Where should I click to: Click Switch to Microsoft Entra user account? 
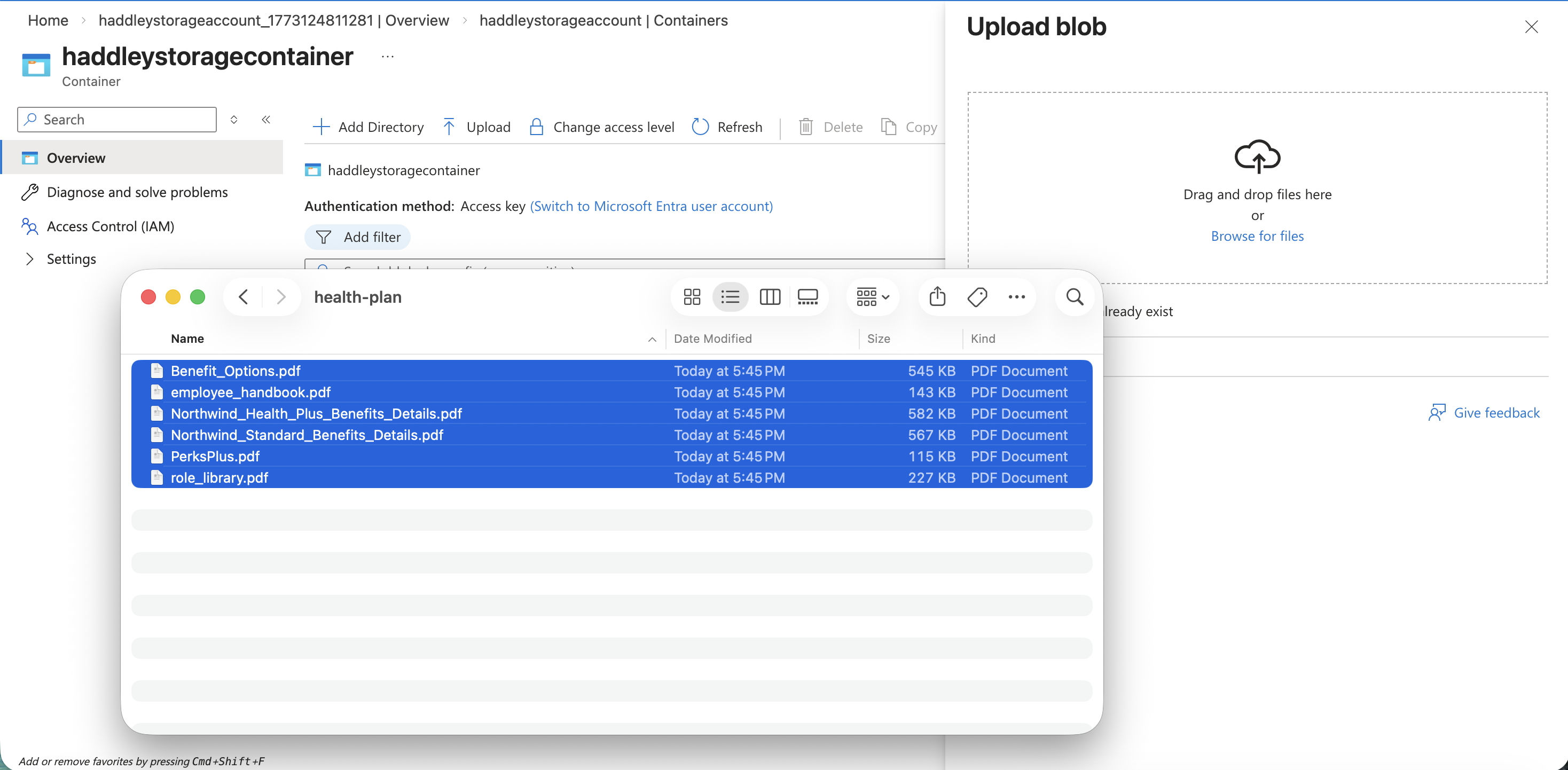pos(650,206)
